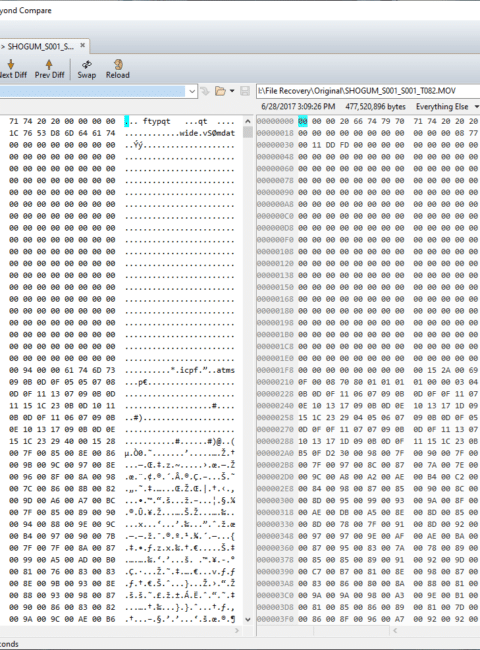Click the ftypqt ASCII text in left pane
The image size is (480, 650).
[157, 121]
